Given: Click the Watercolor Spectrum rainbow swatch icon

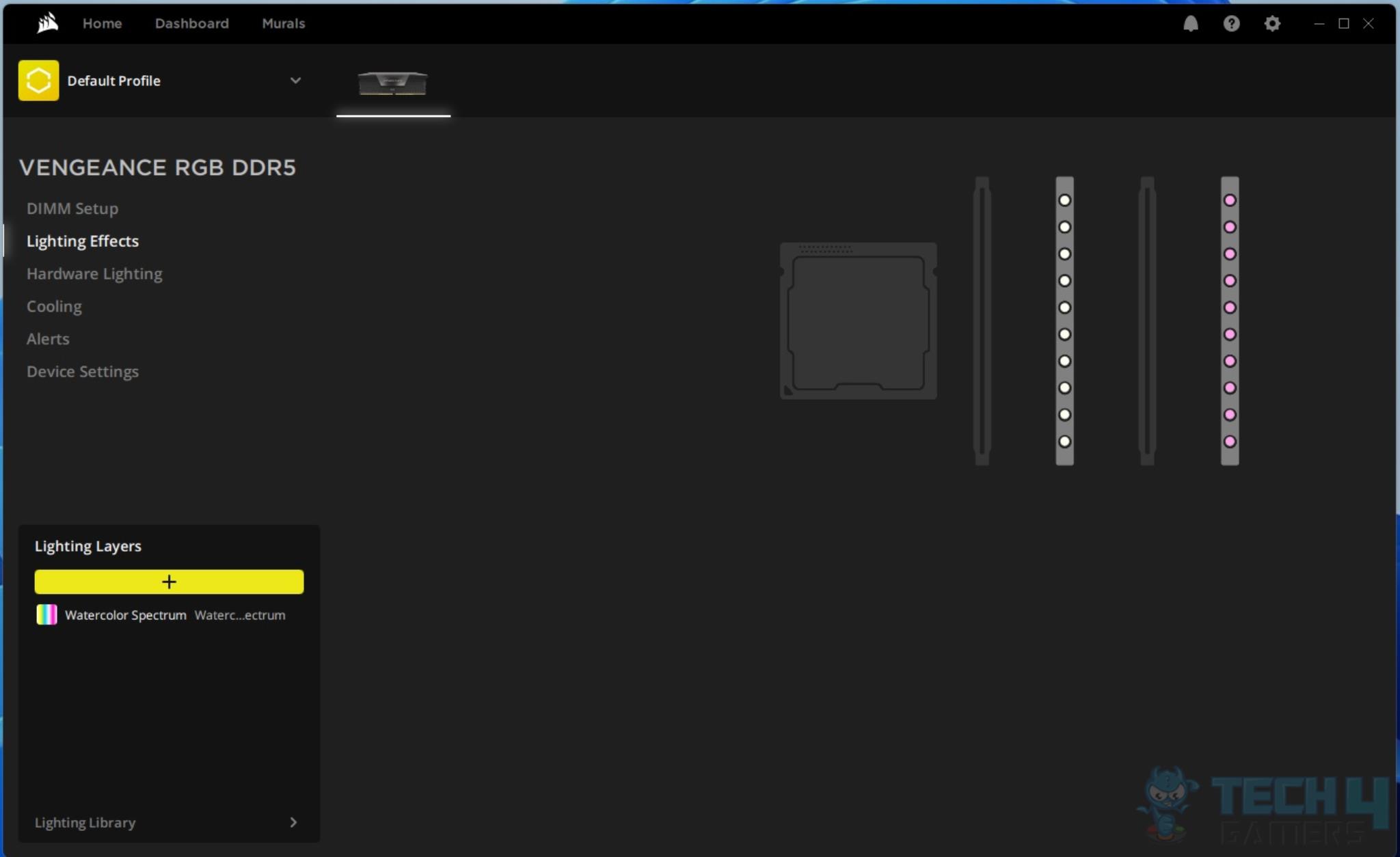Looking at the screenshot, I should pos(46,614).
